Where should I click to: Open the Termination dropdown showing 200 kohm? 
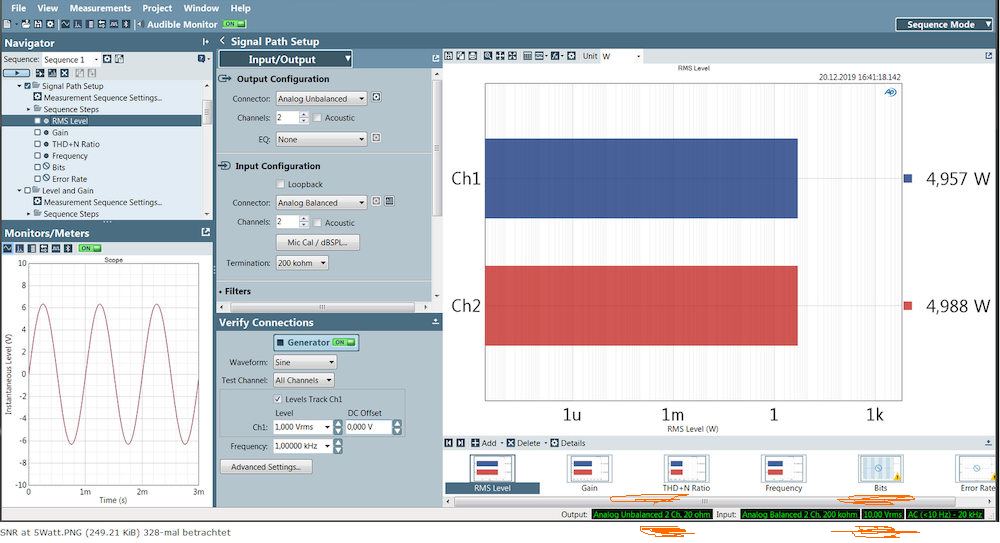(x=301, y=263)
